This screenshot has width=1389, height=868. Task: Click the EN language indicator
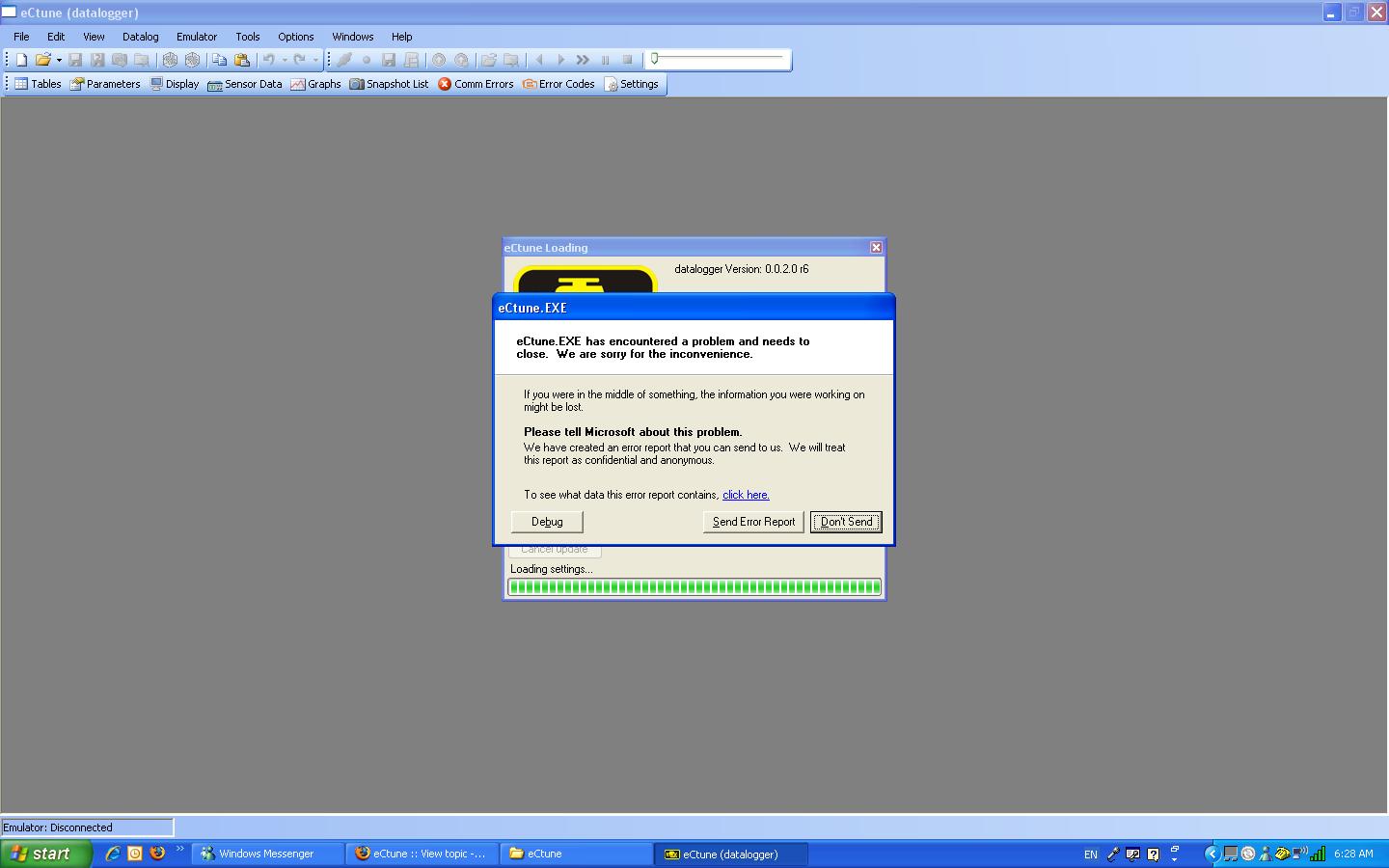pos(1091,854)
